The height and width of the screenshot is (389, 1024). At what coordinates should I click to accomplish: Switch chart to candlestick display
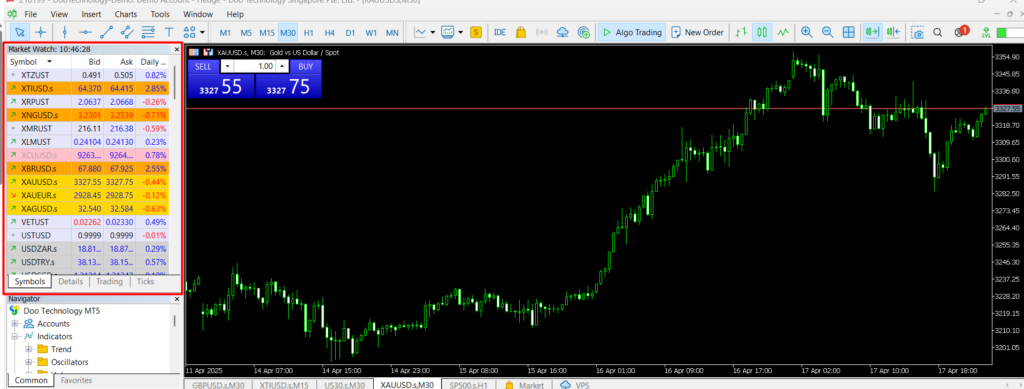[762, 32]
